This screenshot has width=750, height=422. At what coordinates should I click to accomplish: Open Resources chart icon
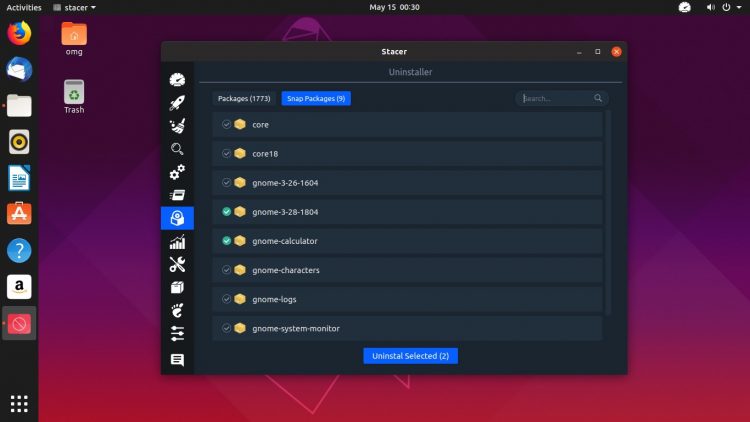(177, 242)
